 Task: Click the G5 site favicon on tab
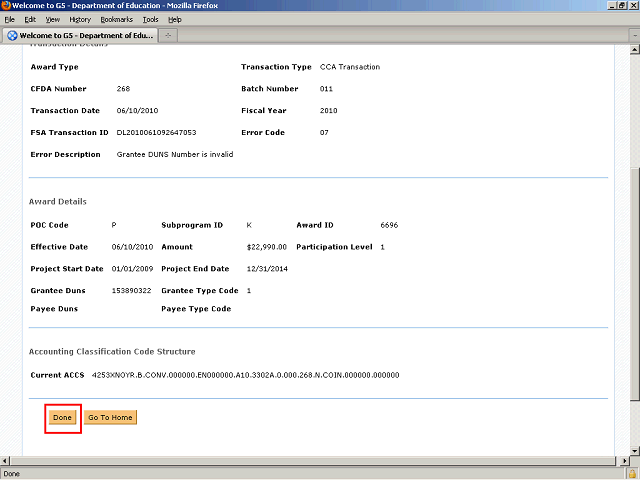[x=12, y=36]
